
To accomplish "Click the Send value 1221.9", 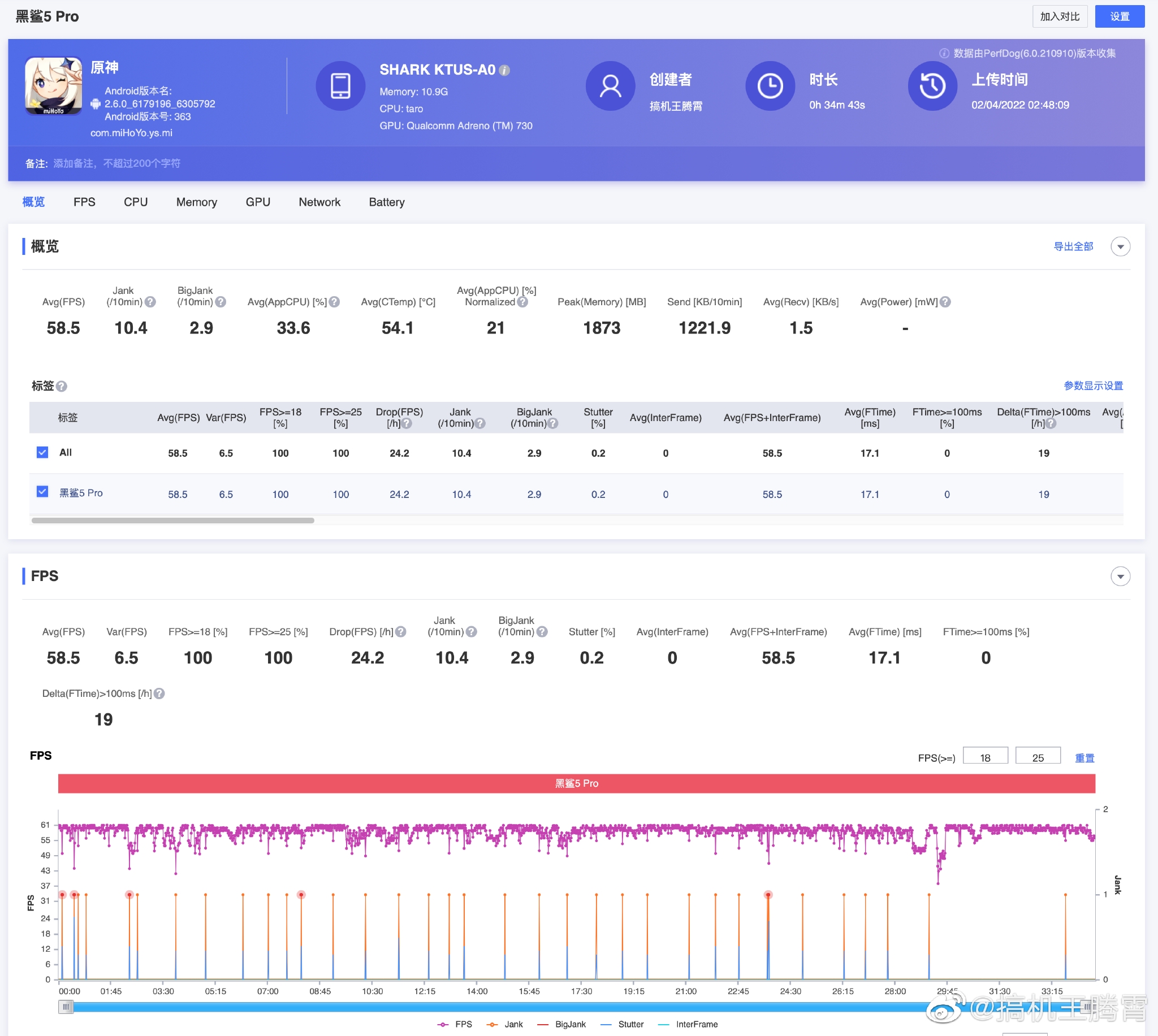I will (x=705, y=328).
